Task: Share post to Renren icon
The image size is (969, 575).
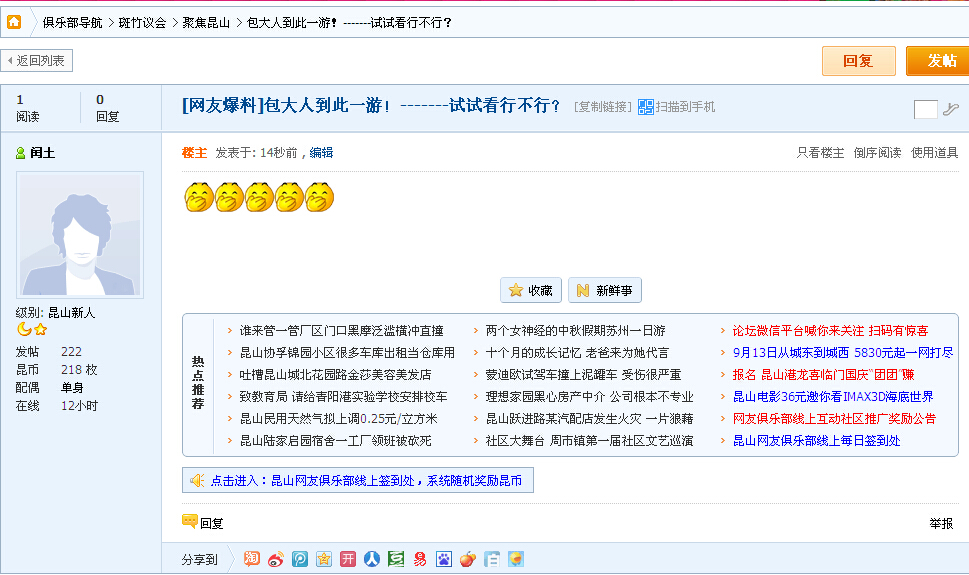Action: click(x=372, y=559)
